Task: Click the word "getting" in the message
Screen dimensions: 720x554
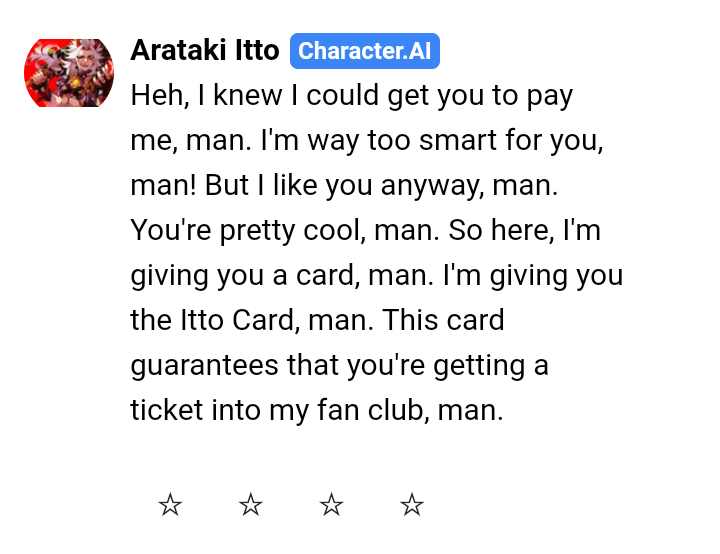Action: [x=480, y=366]
